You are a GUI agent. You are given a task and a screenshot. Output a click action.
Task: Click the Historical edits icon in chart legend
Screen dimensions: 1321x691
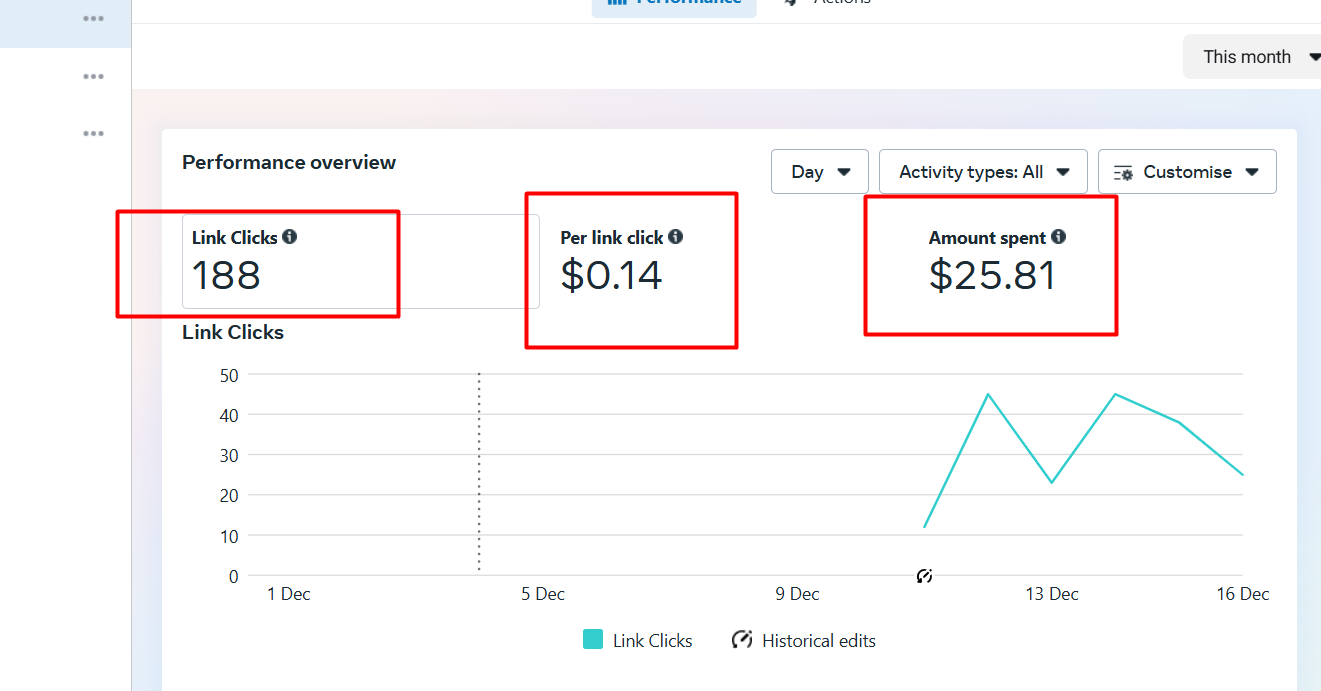pos(742,640)
